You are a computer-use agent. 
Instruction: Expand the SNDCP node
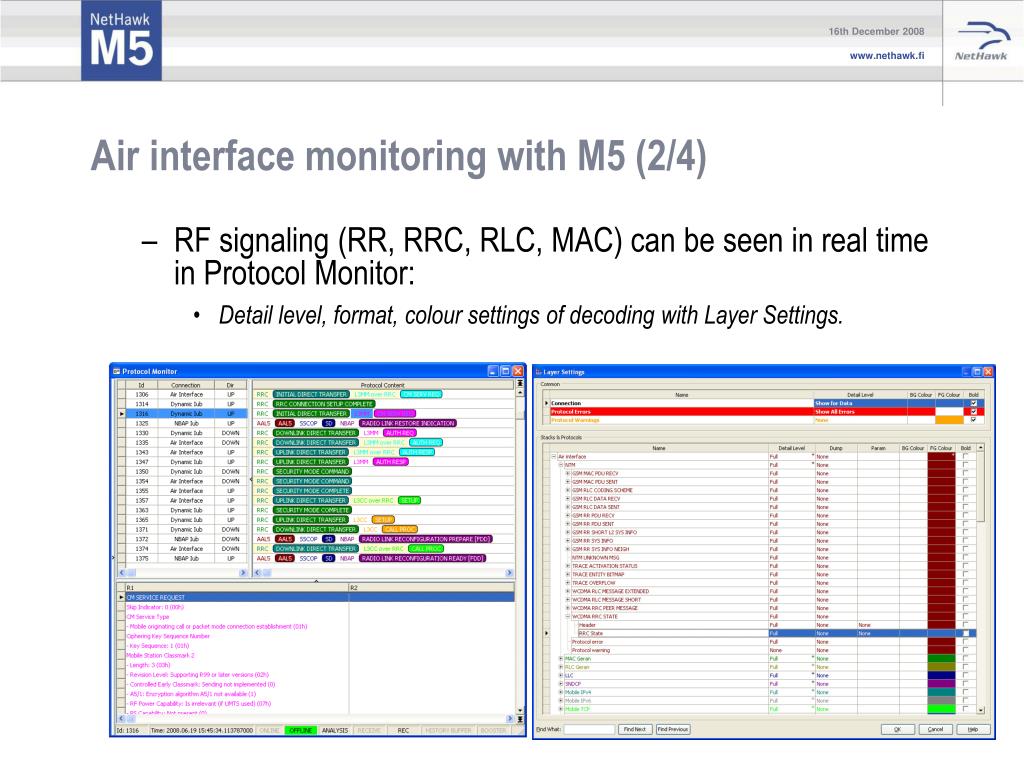point(561,684)
